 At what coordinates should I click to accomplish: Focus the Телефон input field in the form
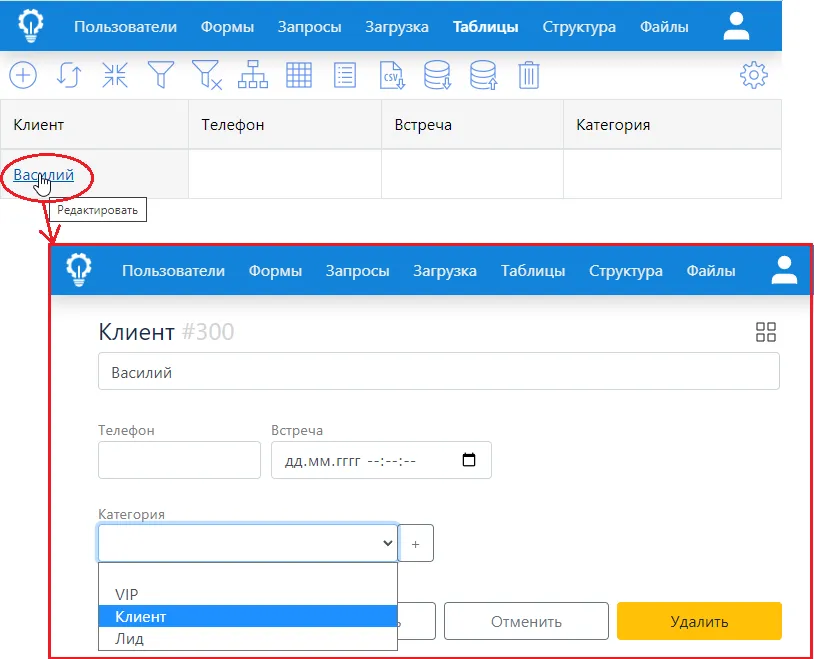[179, 460]
